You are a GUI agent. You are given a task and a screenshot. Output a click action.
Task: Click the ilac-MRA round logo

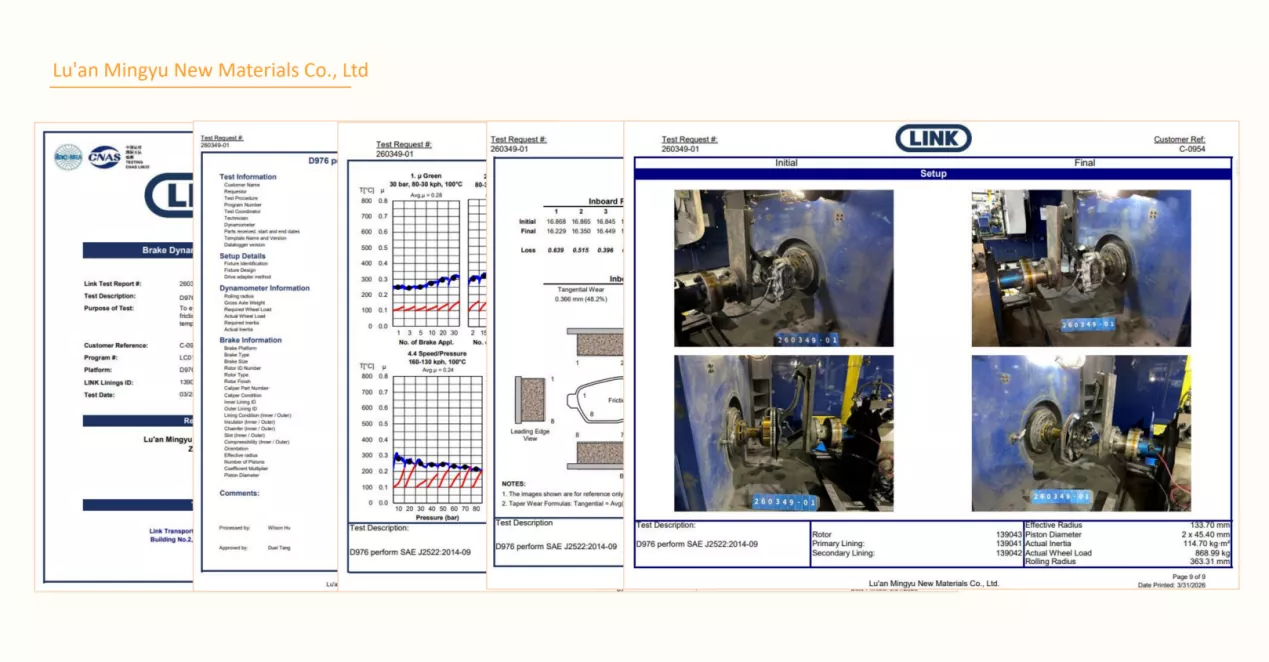[x=69, y=156]
